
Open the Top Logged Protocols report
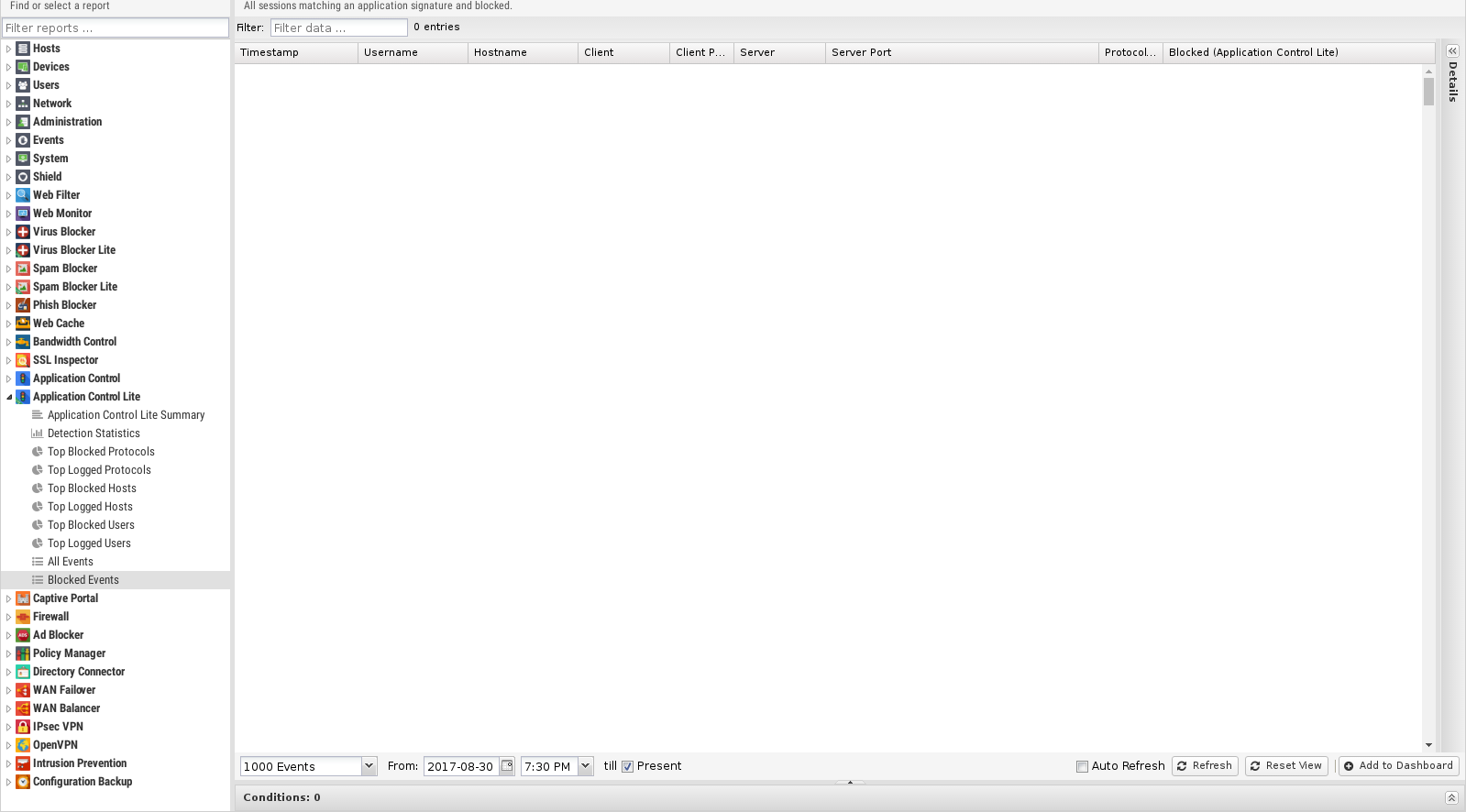99,470
